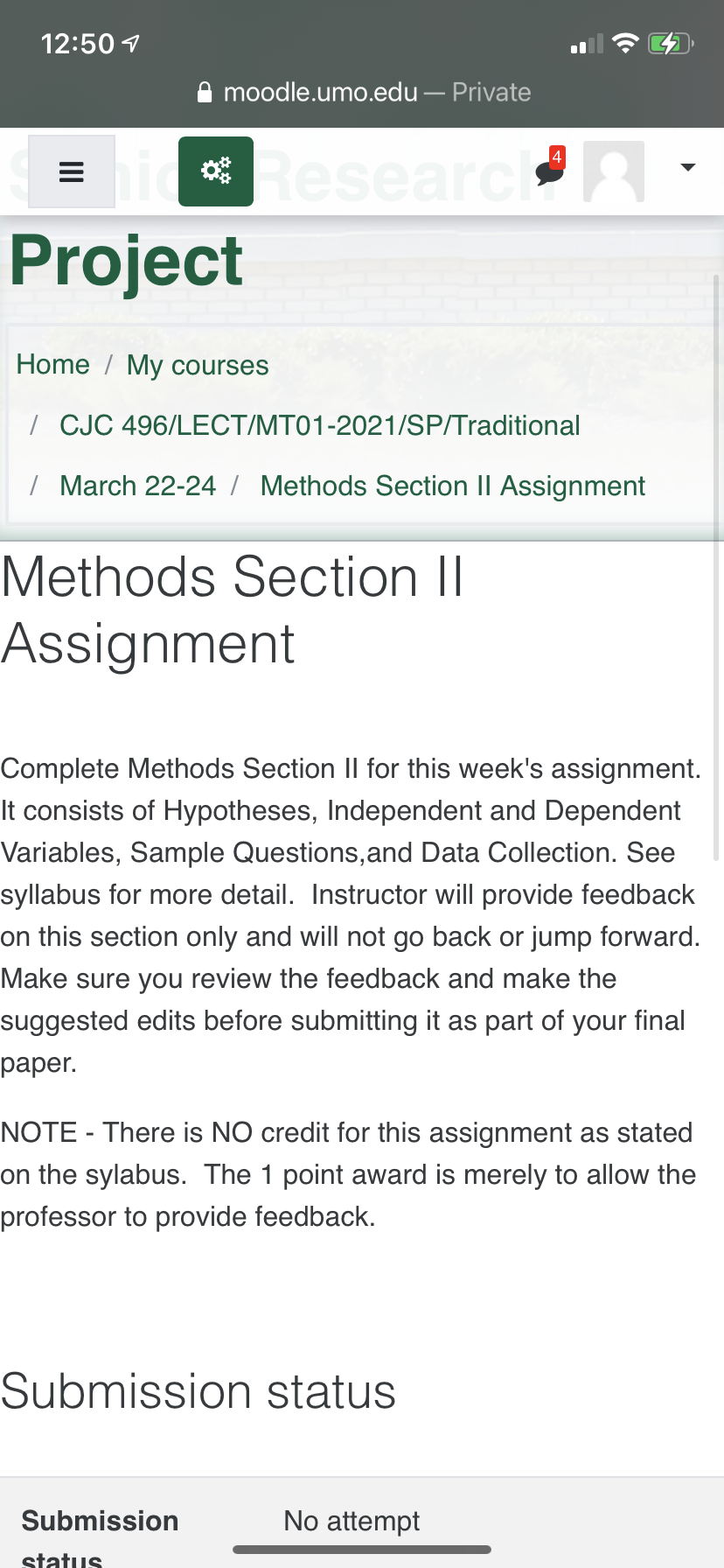Navigate to March 22-24 section

tap(137, 486)
